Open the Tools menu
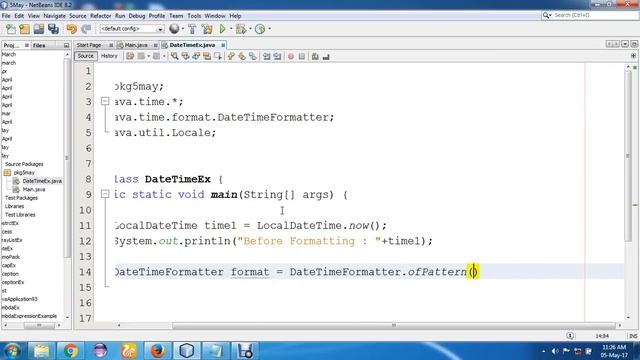 tap(194, 16)
